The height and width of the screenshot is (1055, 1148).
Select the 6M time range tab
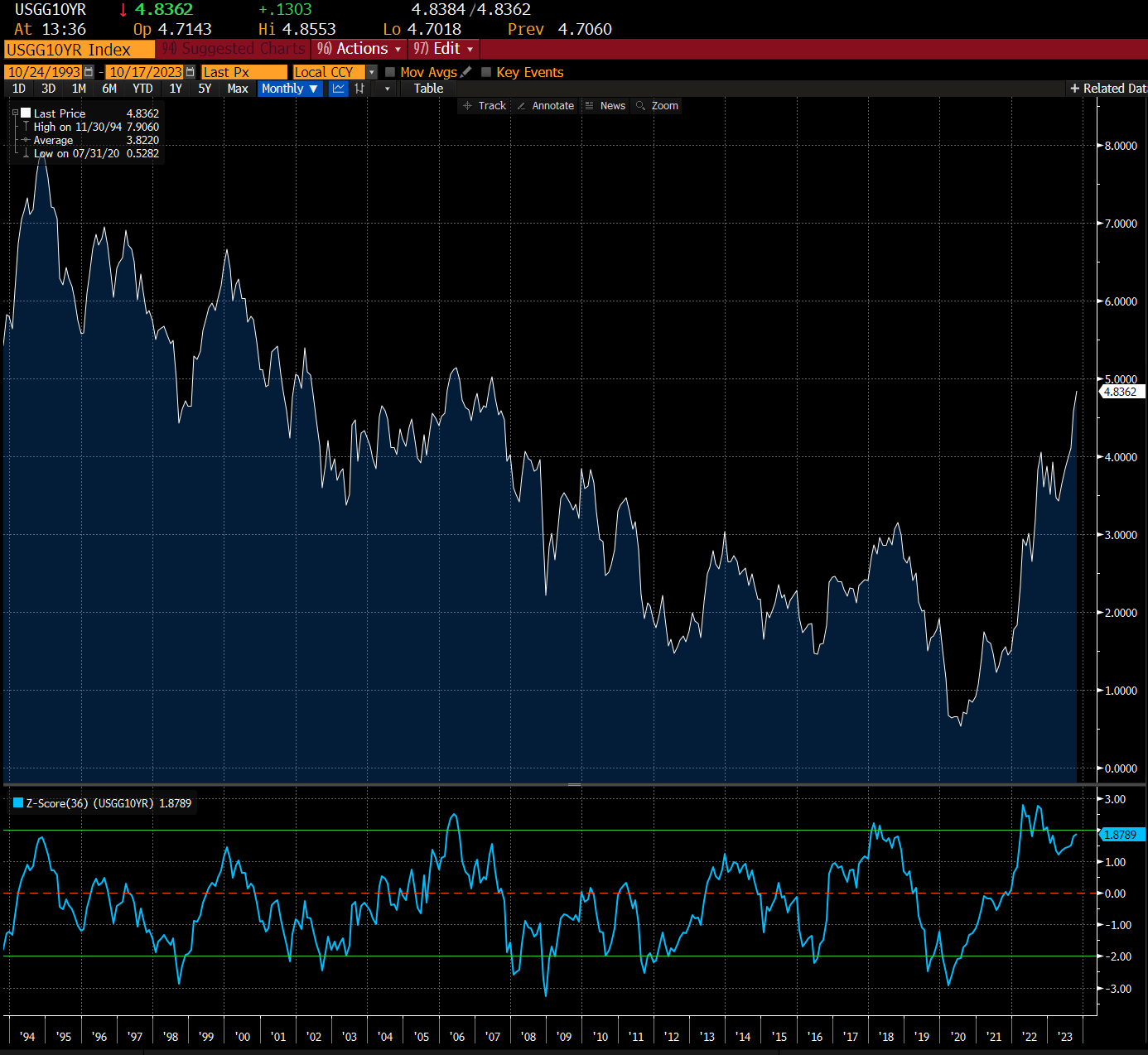(109, 89)
